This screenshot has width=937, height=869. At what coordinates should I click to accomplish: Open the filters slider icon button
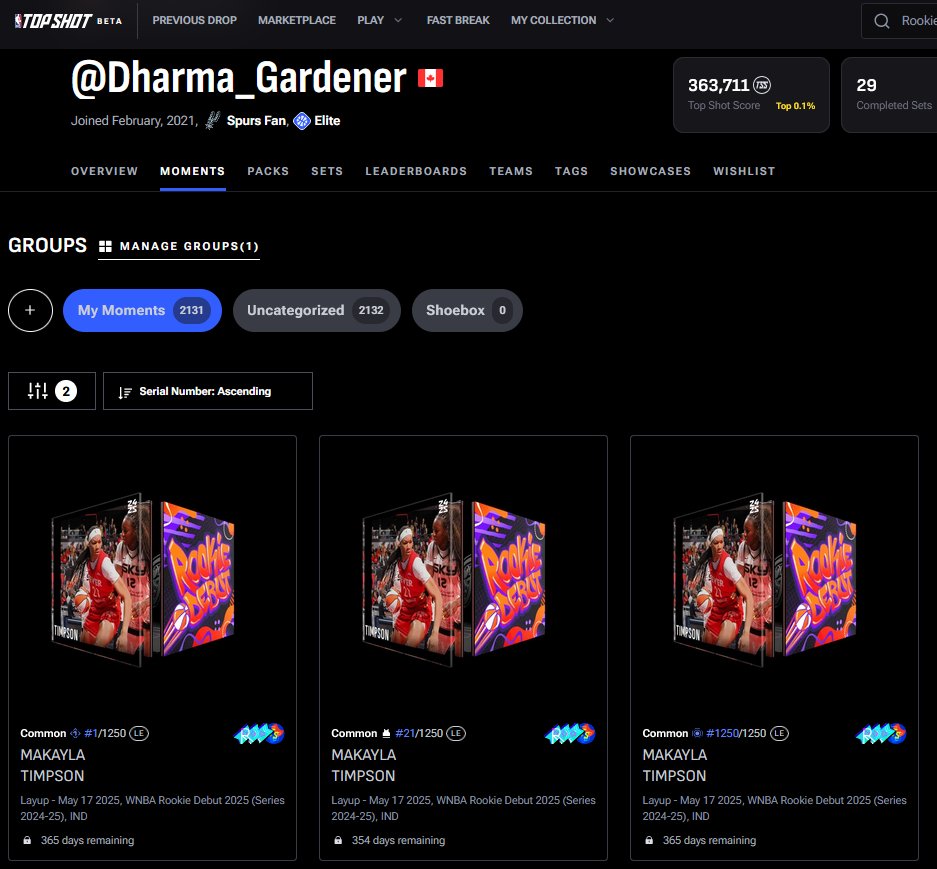[x=52, y=391]
